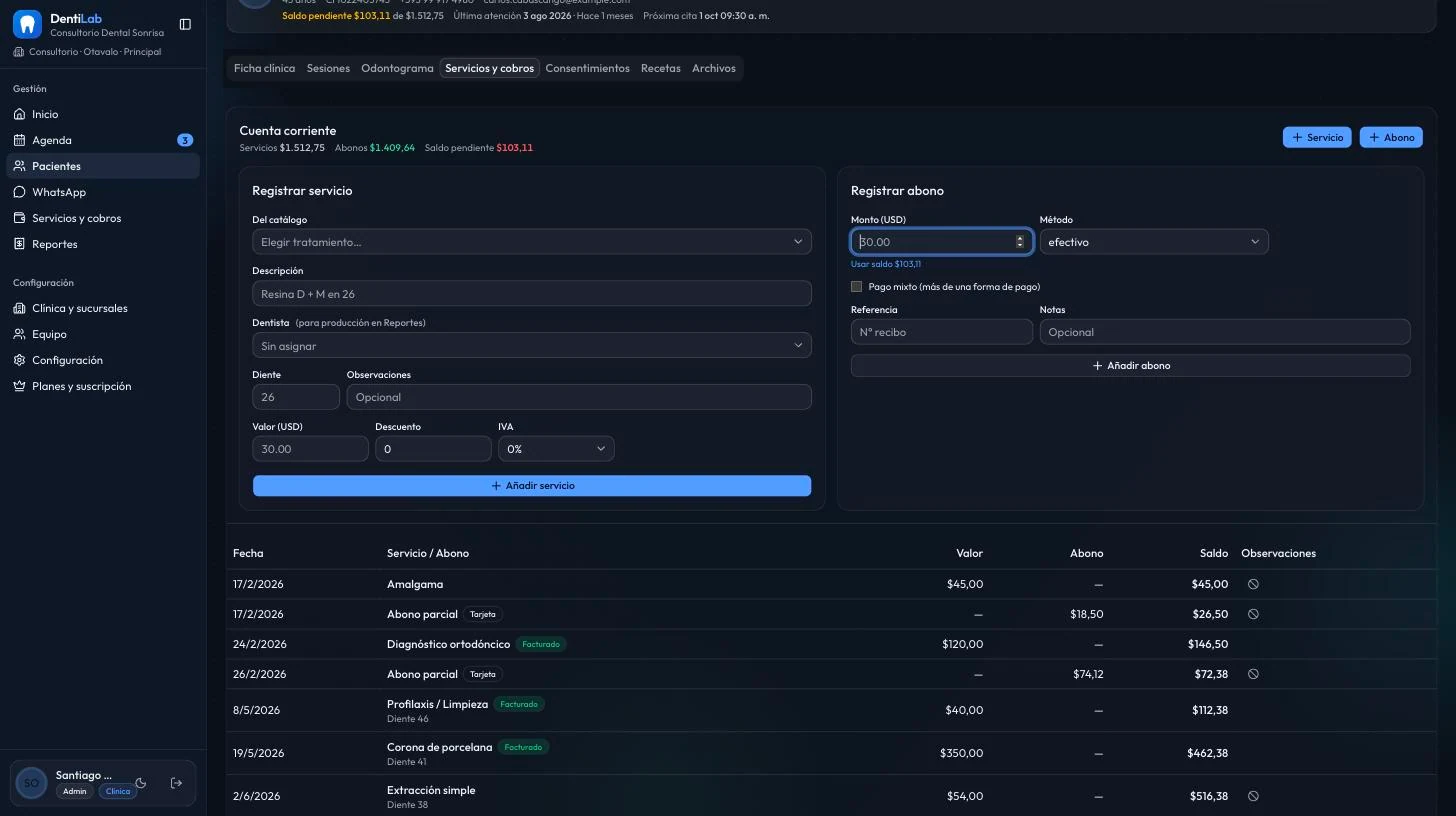
Task: Open the Método efectivo dropdown
Action: [x=1154, y=242]
